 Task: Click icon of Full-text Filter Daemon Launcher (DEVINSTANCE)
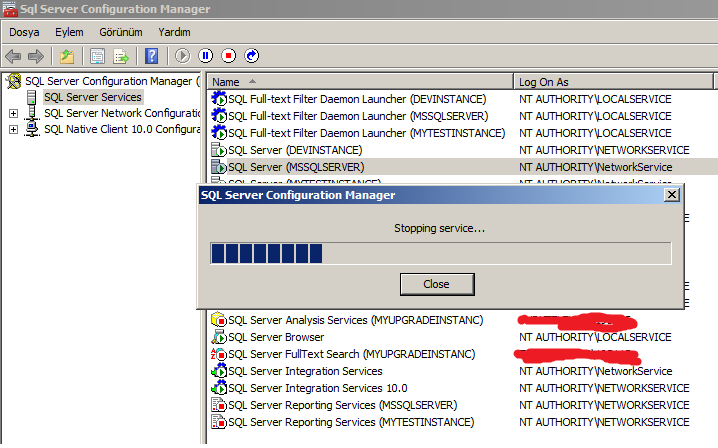click(x=219, y=98)
